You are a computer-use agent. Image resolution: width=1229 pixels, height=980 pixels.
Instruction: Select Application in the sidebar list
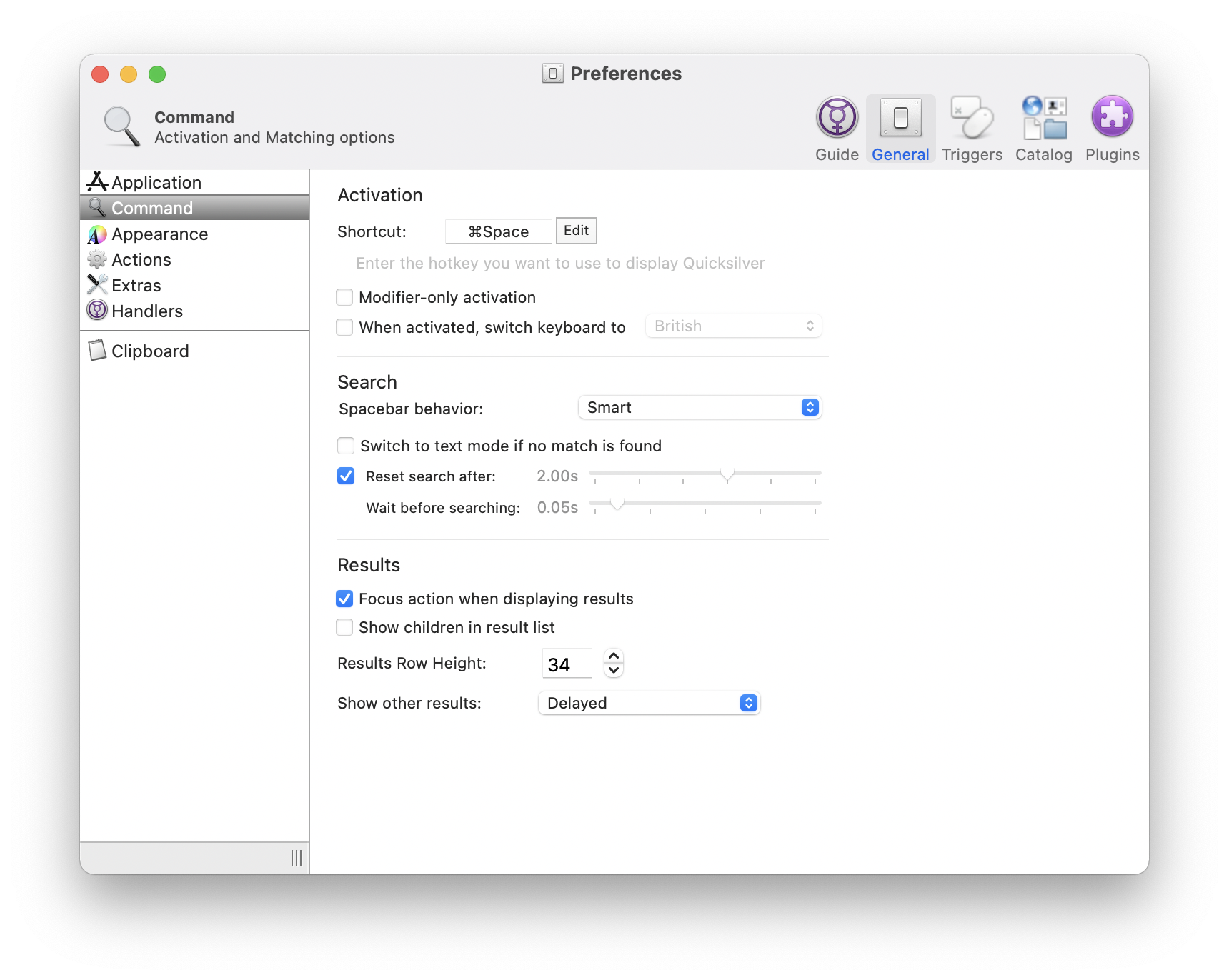click(x=194, y=182)
